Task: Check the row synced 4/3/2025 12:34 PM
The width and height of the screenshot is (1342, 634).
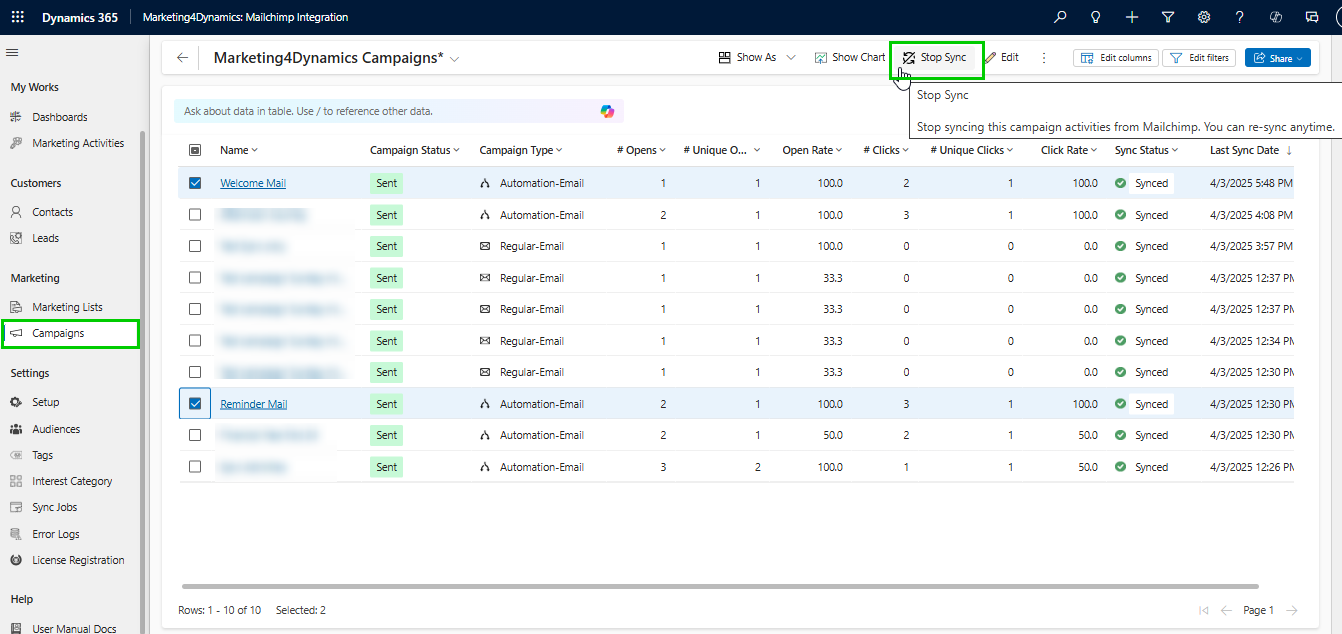Action: pyautogui.click(x=195, y=341)
